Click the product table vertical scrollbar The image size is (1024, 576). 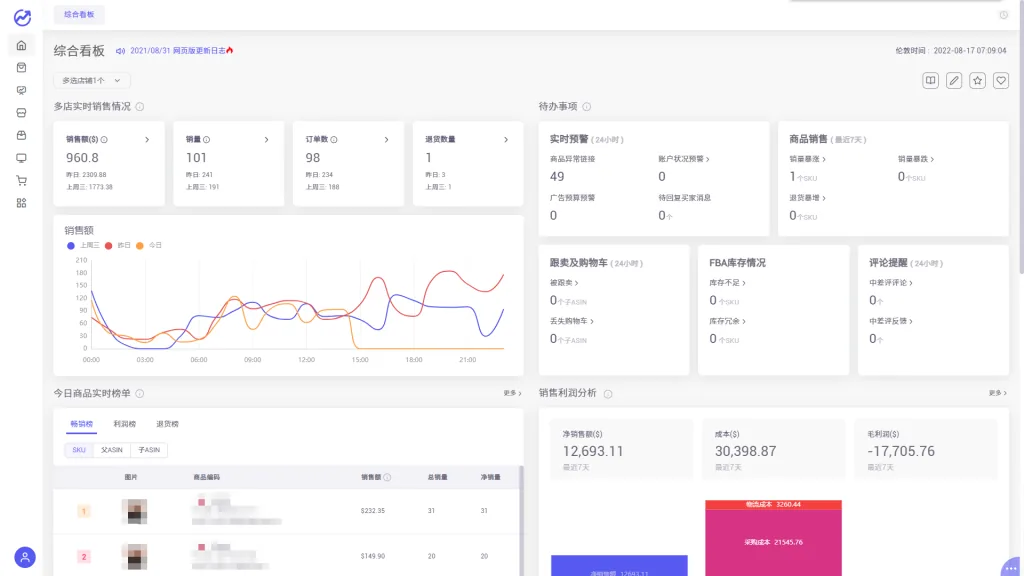[x=521, y=520]
